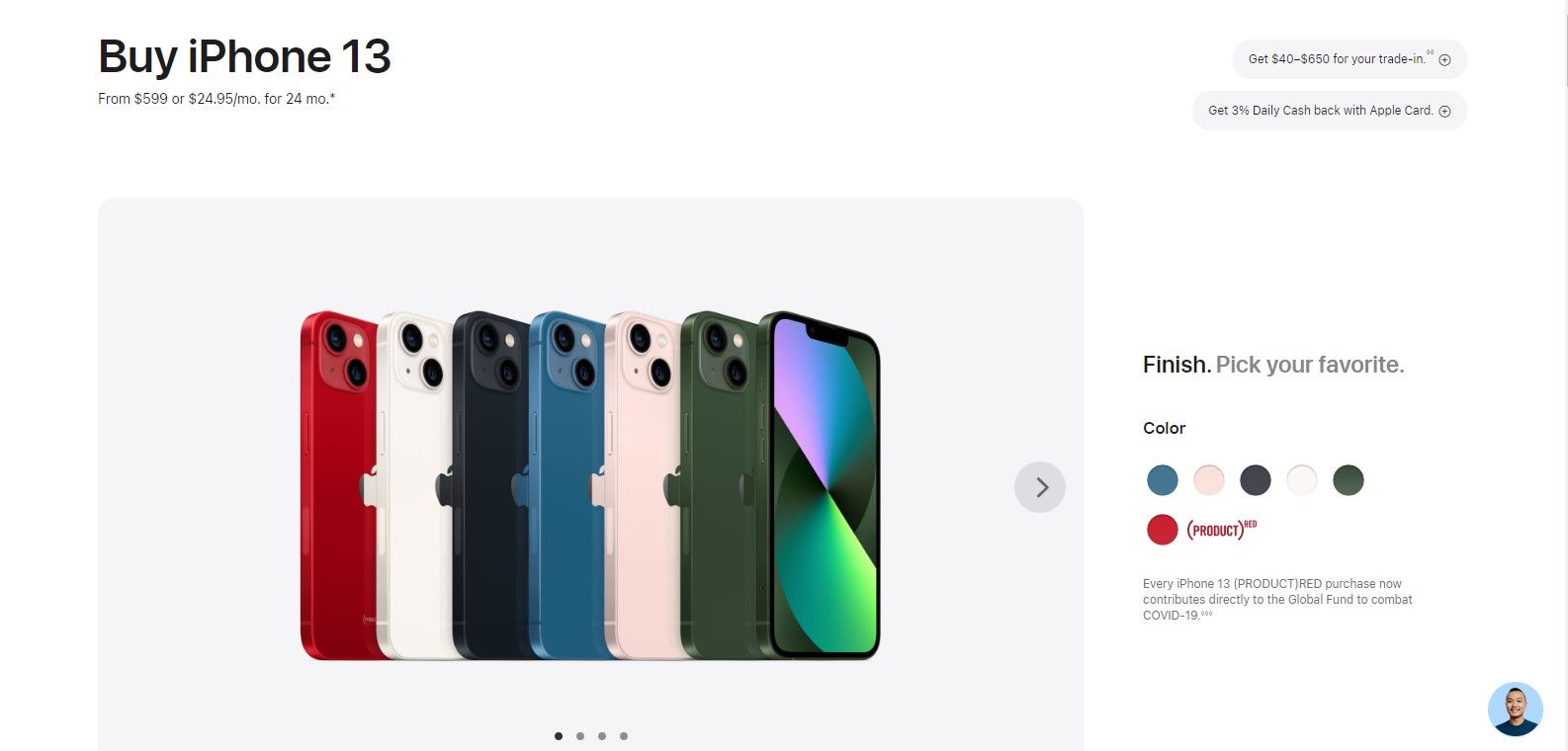The height and width of the screenshot is (751, 1568).
Task: Expand Apple Card Daily Cash plus icon
Action: (1444, 112)
